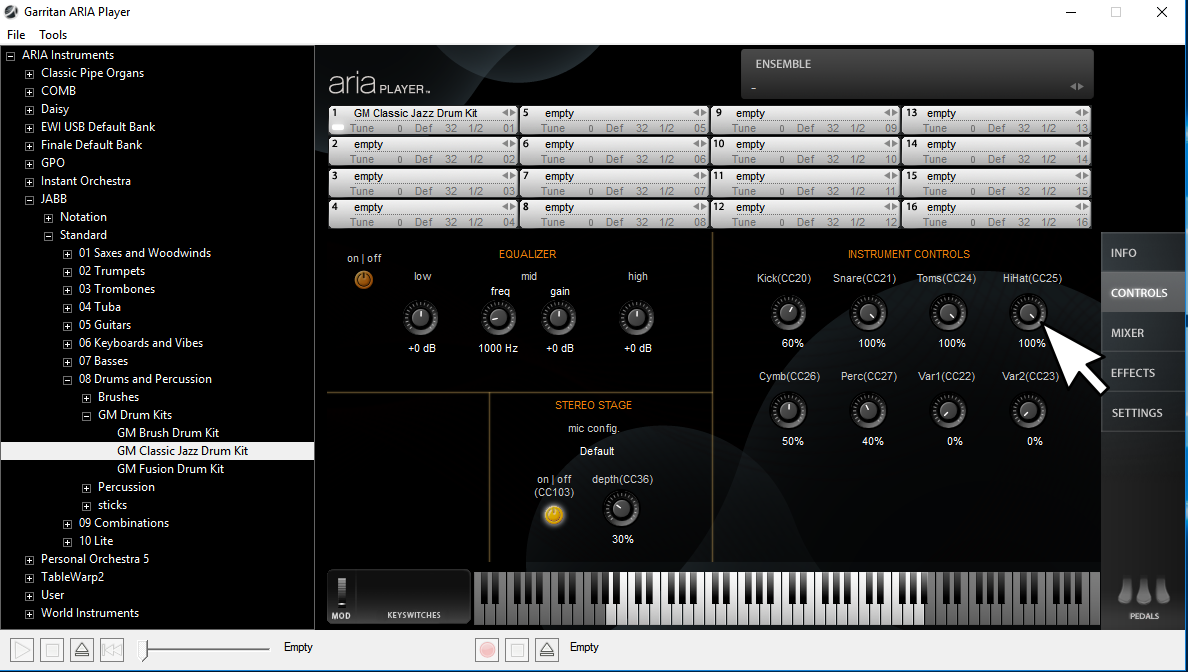Screen dimensions: 1188x672
Task: Toggle the Equalizer on/off power button
Action: pos(364,280)
